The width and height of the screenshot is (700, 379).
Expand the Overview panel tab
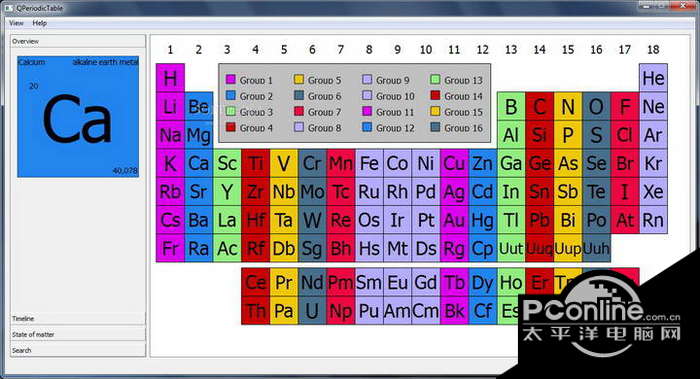(x=78, y=41)
